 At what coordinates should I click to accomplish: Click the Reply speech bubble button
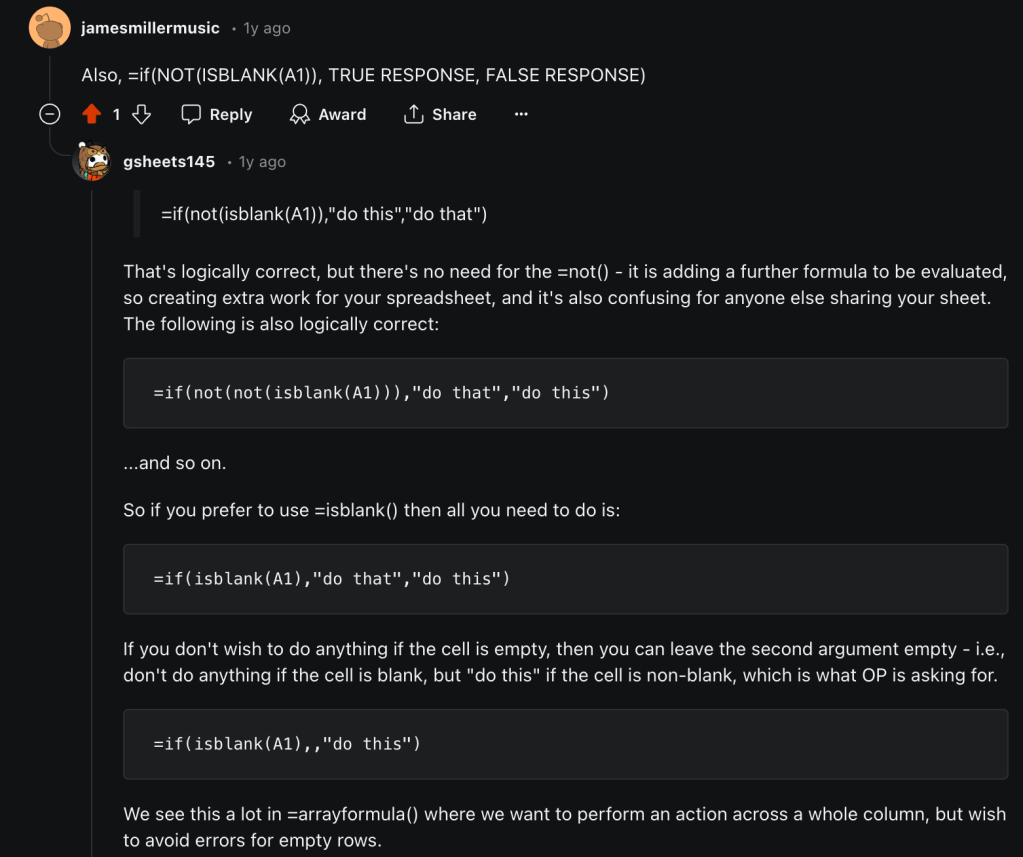click(x=217, y=115)
